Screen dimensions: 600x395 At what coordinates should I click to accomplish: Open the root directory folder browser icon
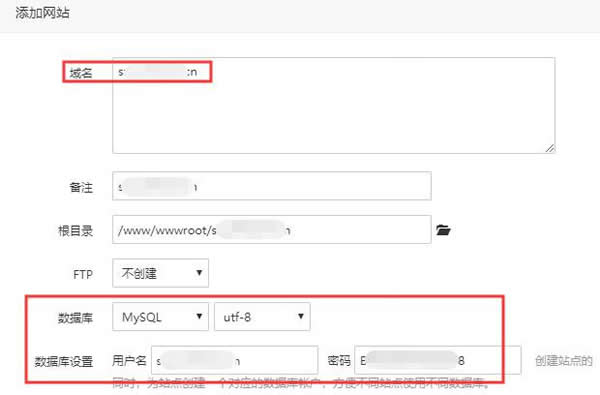pos(443,230)
